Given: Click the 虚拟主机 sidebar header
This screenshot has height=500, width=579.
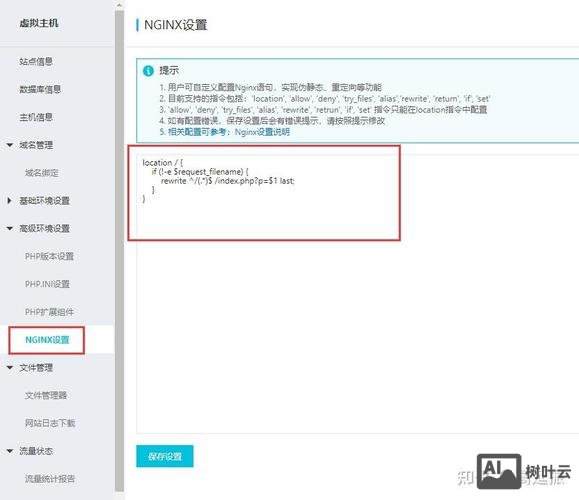Looking at the screenshot, I should (39, 23).
